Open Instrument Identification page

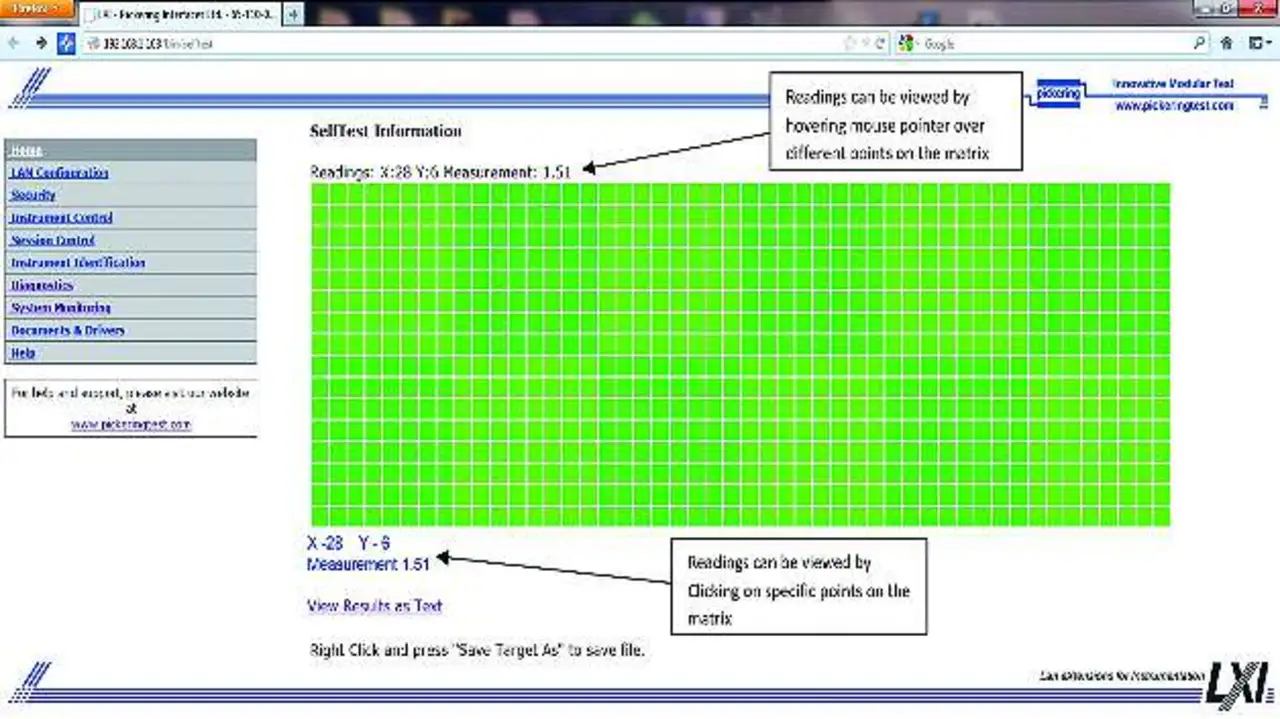click(x=78, y=263)
